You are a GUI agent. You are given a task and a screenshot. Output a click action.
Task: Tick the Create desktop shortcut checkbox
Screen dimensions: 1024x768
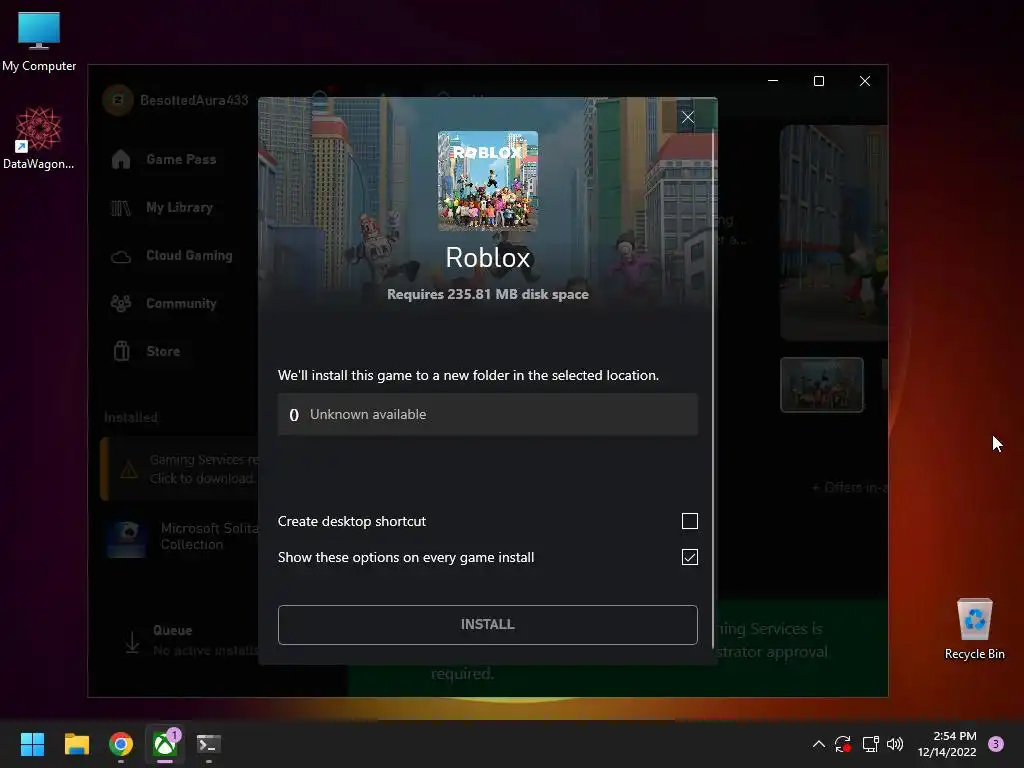[x=690, y=521]
